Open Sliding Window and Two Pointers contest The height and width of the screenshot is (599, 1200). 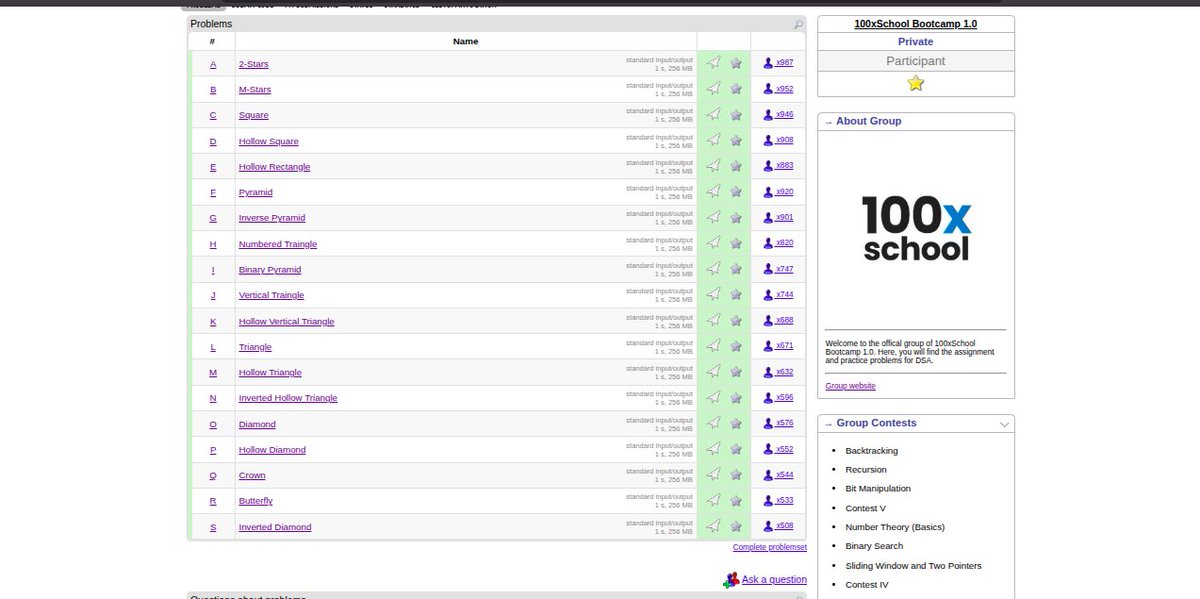914,566
